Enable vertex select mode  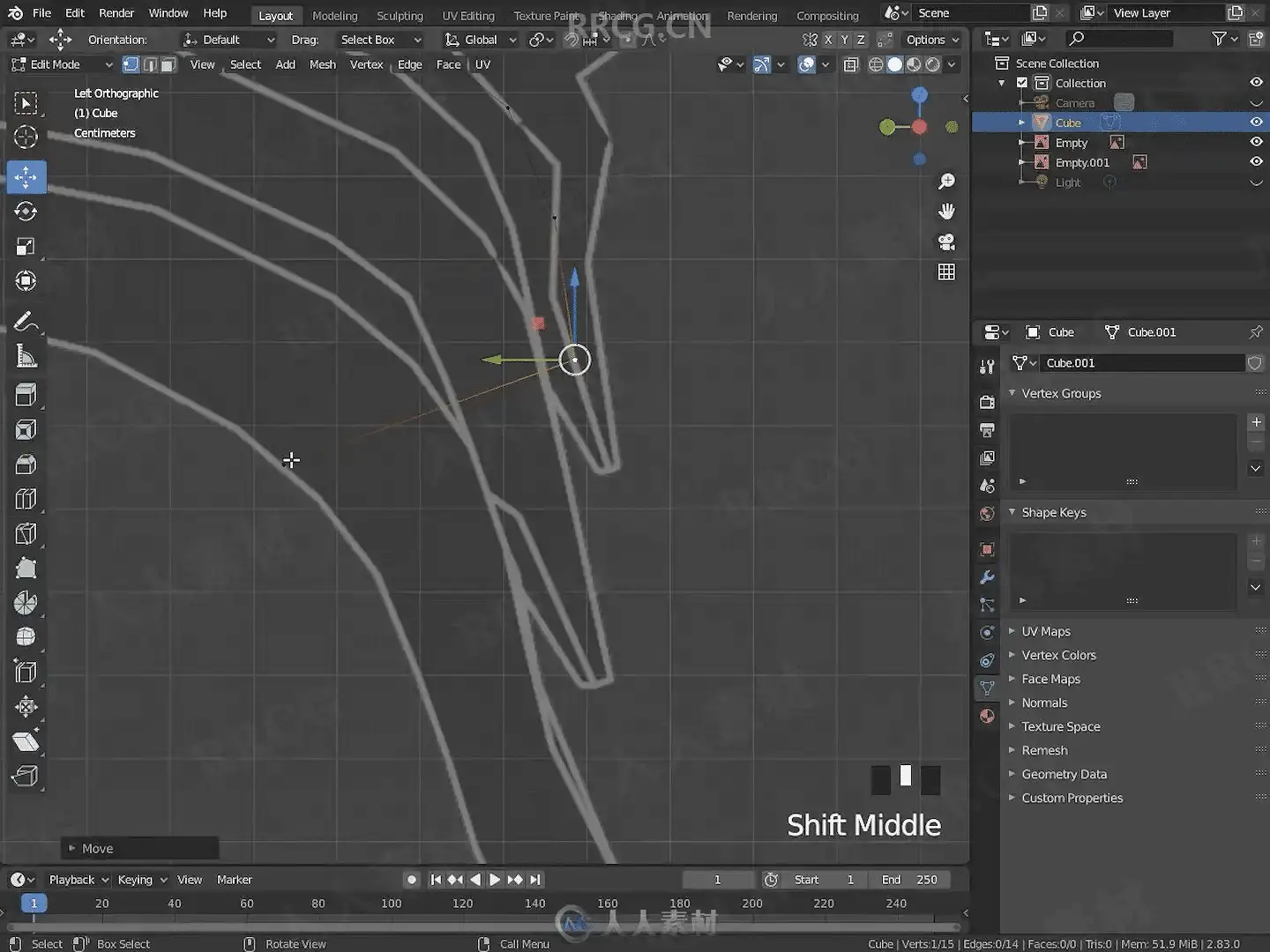[131, 64]
